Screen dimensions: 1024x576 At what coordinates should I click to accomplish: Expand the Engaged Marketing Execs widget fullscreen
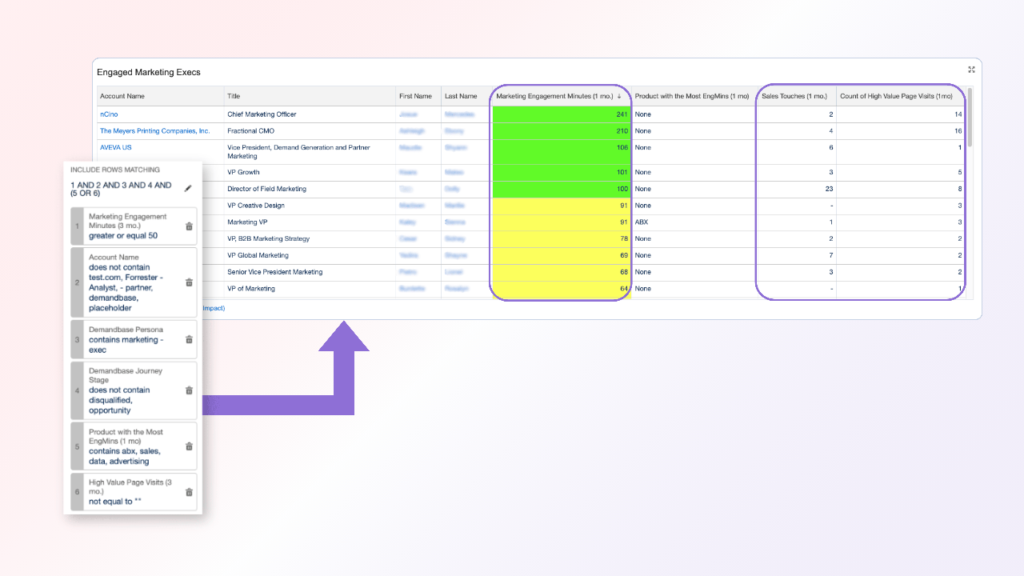(x=971, y=70)
